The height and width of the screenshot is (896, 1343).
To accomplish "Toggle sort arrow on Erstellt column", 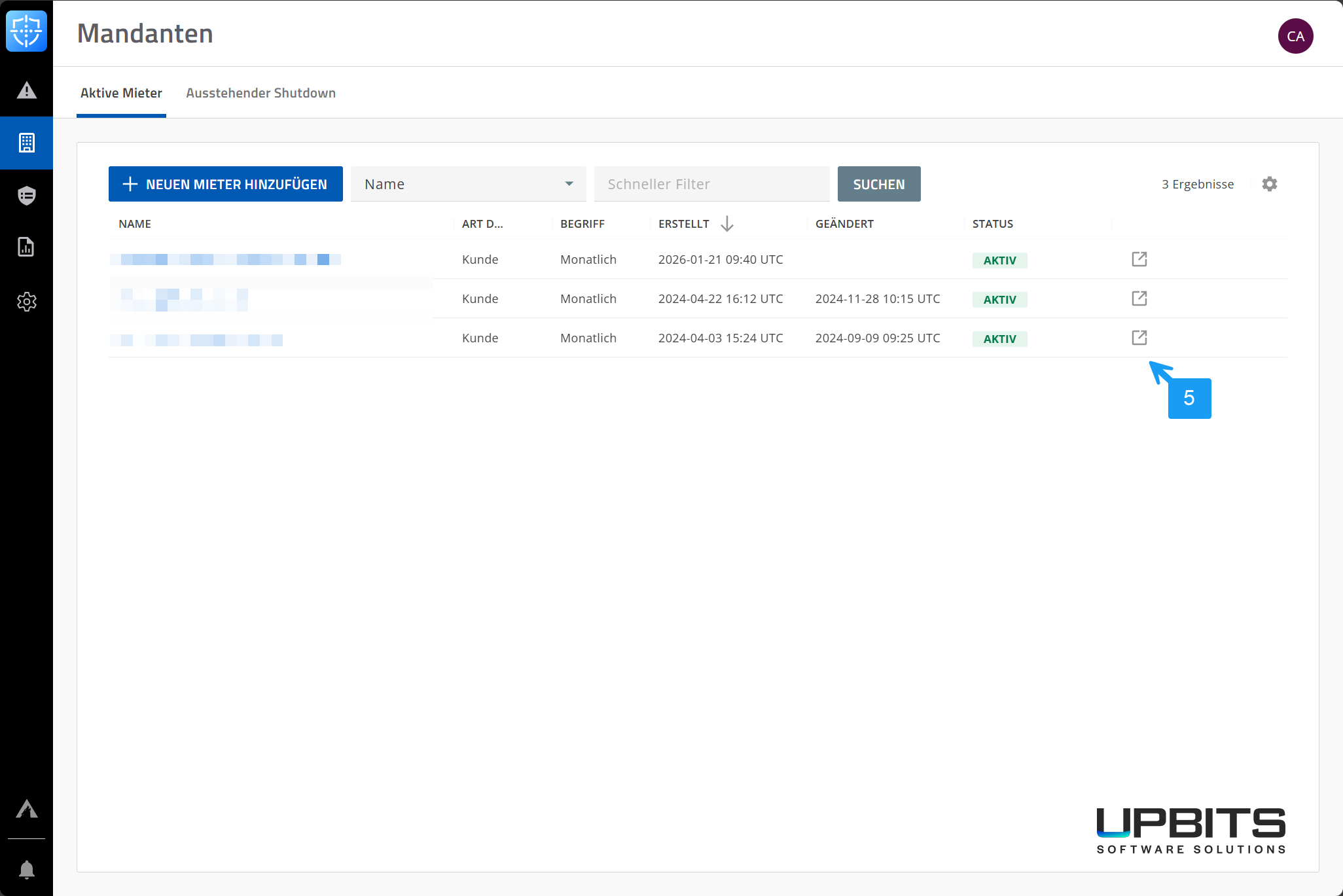I will coord(726,224).
